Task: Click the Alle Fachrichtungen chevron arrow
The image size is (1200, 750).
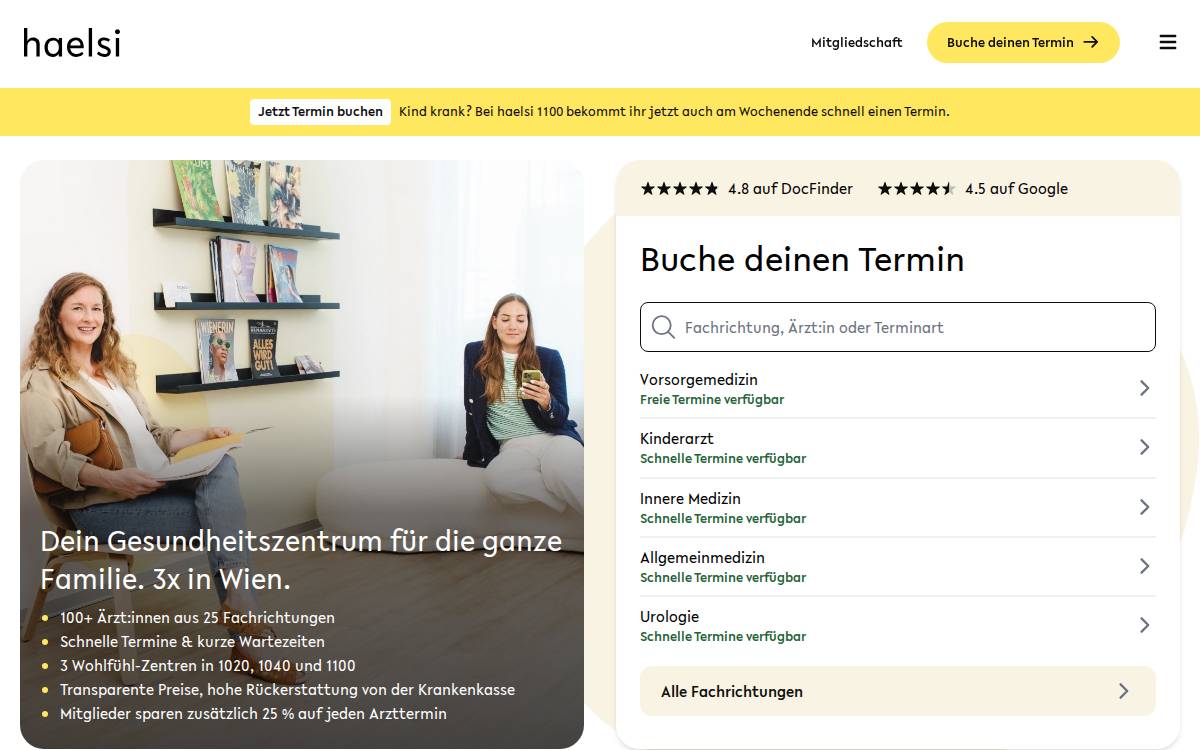Action: click(1124, 691)
